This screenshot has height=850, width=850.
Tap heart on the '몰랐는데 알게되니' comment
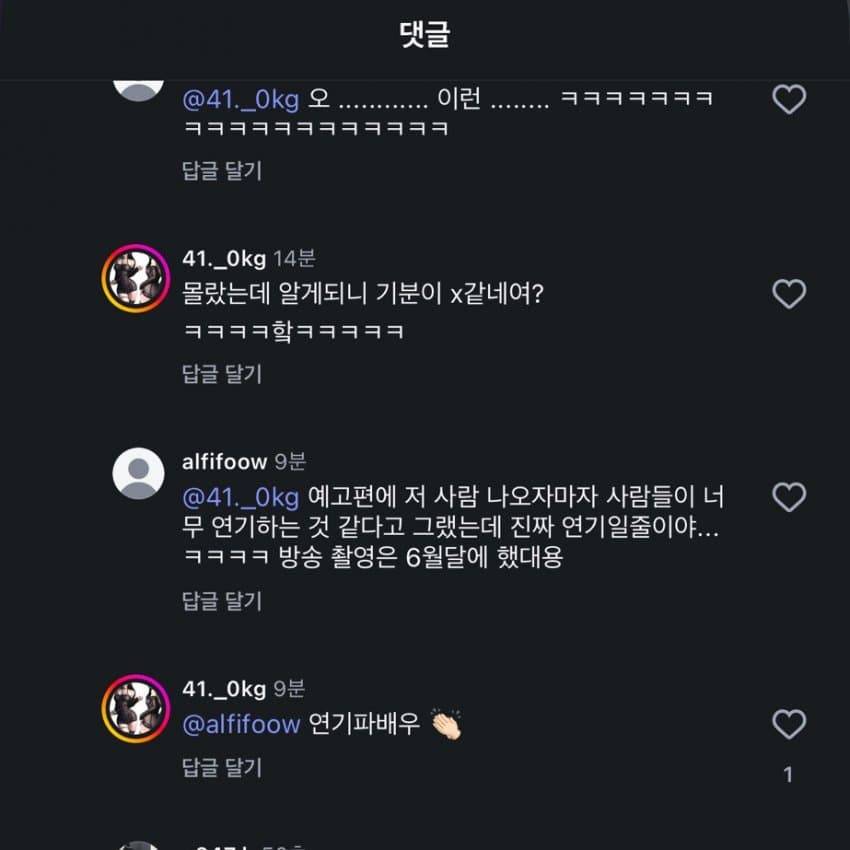pyautogui.click(x=789, y=294)
